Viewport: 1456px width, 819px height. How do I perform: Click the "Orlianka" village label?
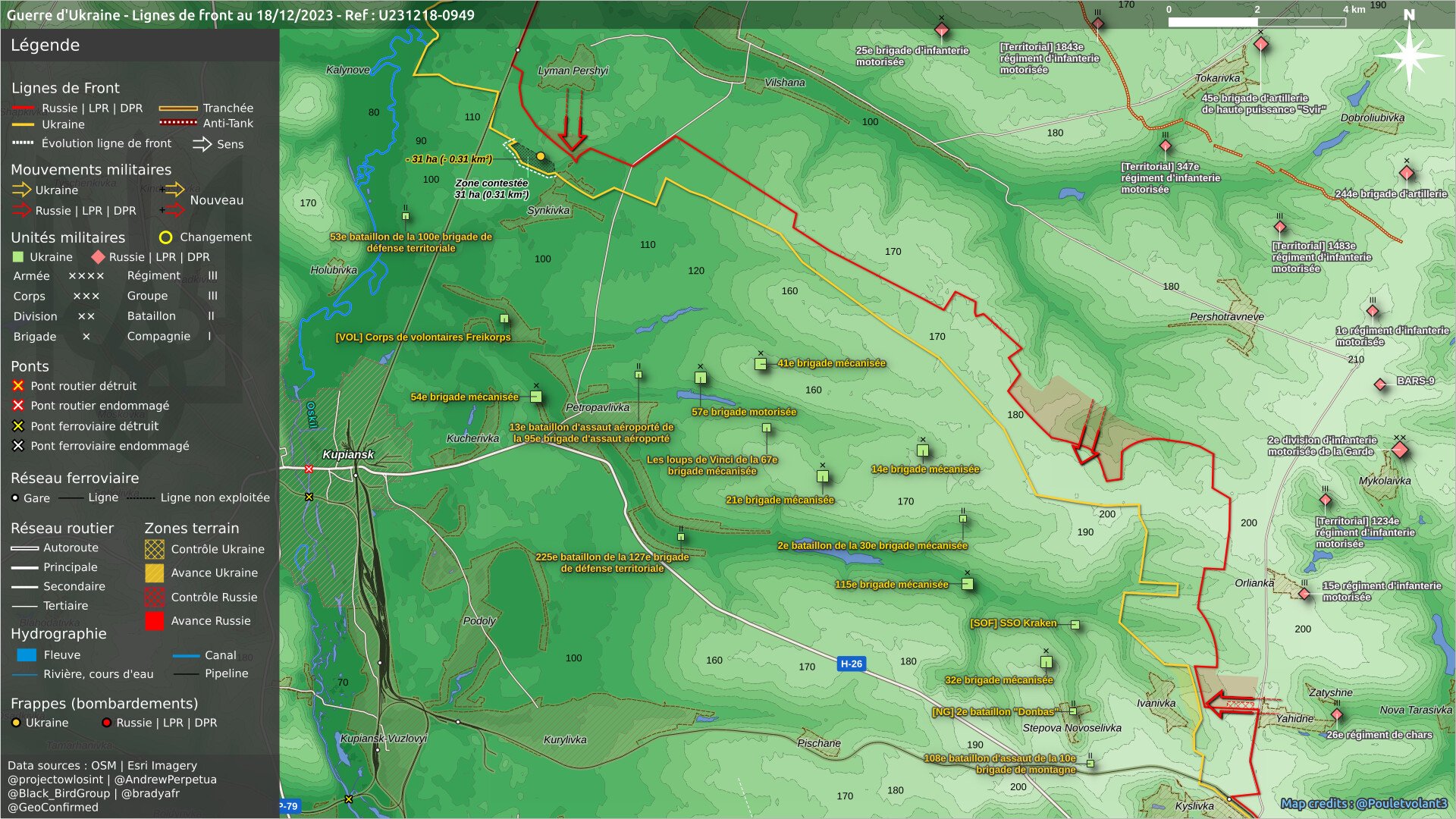coord(1254,583)
